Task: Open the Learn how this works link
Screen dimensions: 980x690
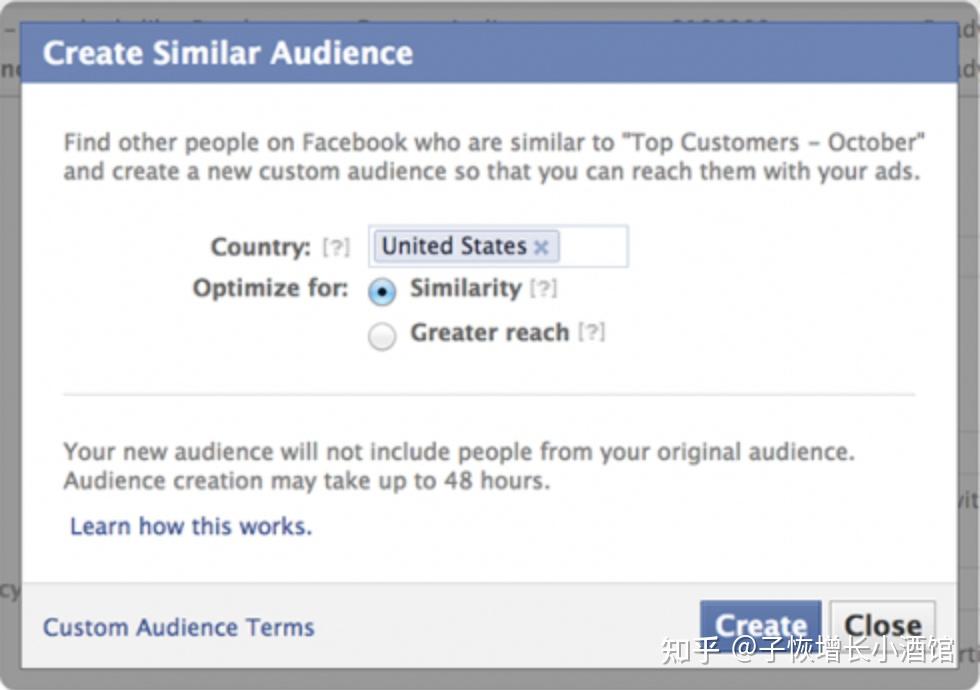Action: 191,526
